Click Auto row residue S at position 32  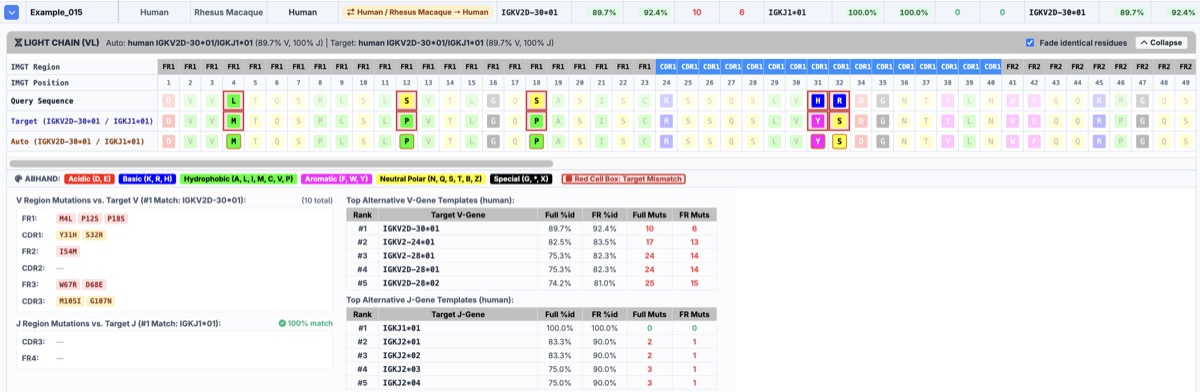coord(840,141)
